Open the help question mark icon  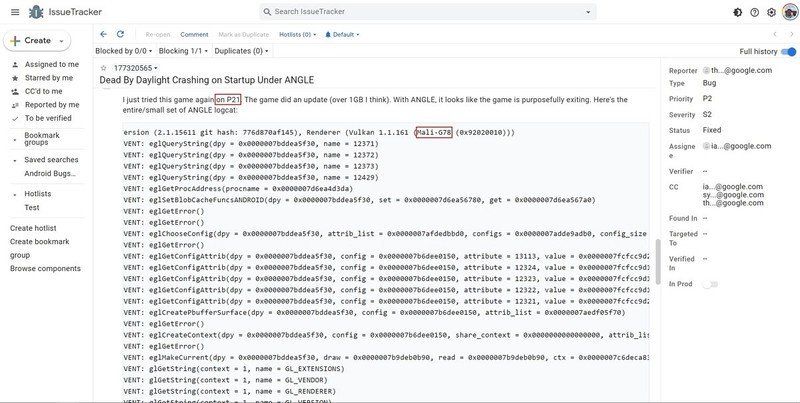[x=754, y=12]
